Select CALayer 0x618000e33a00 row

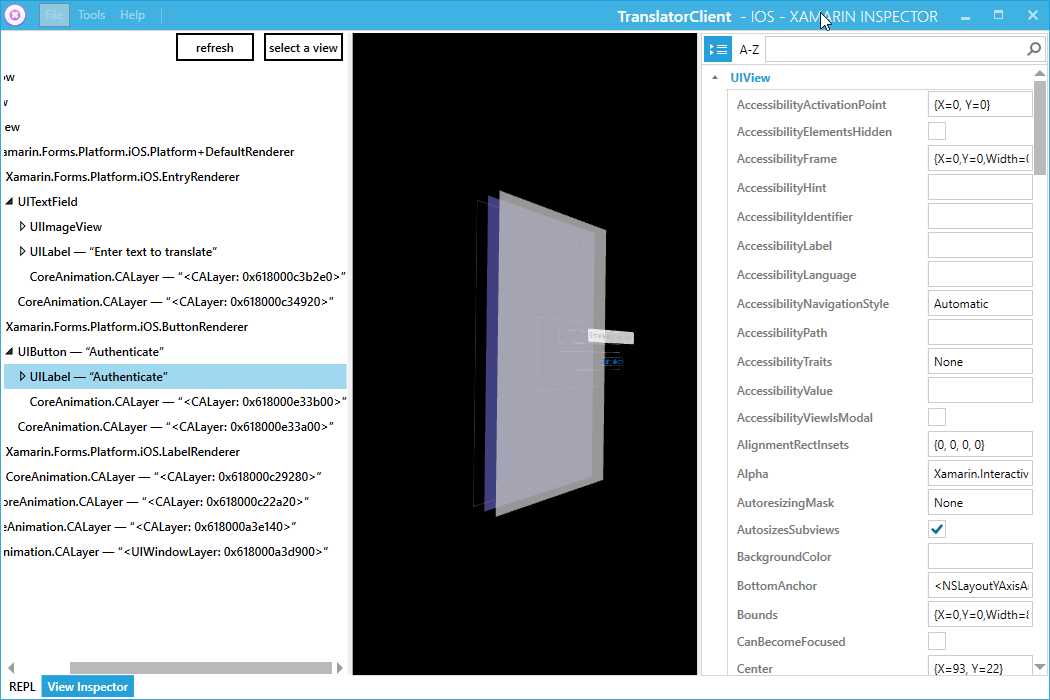[x=175, y=427]
